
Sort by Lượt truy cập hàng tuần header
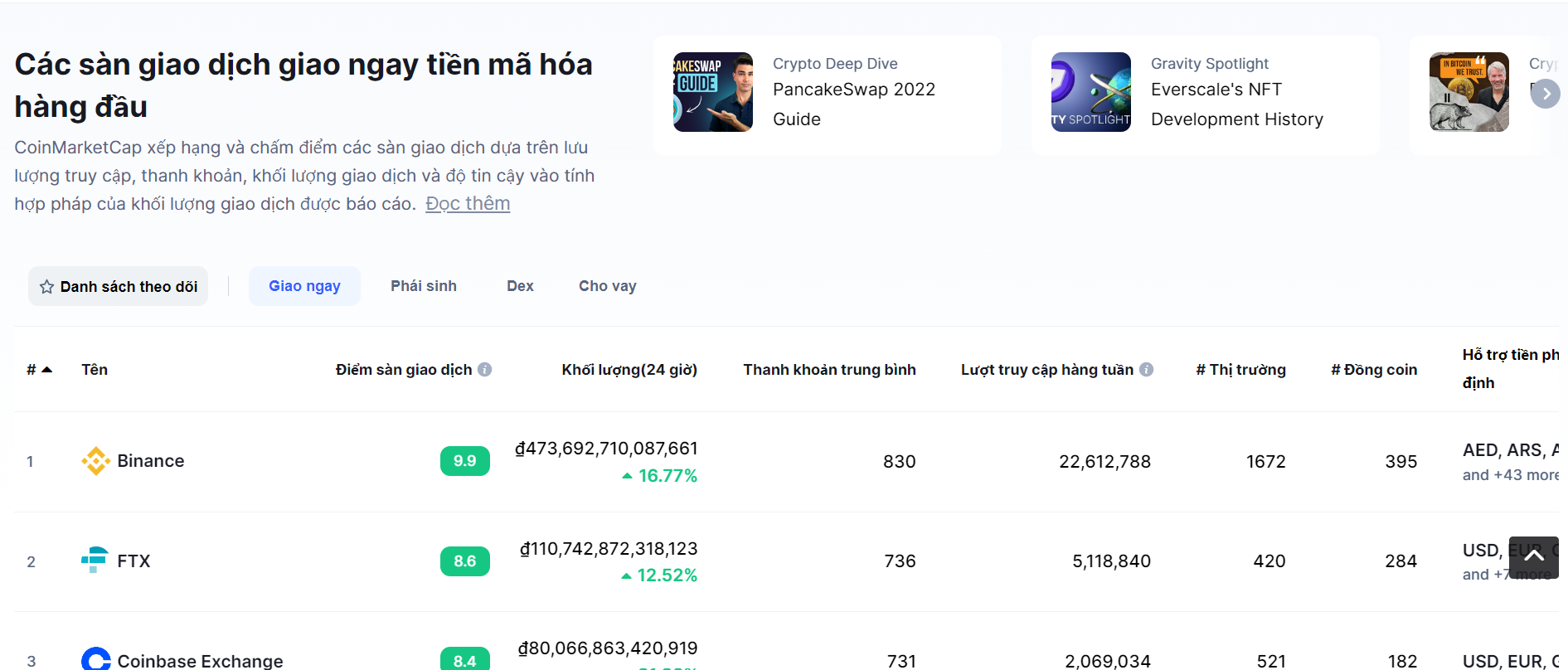(1047, 370)
